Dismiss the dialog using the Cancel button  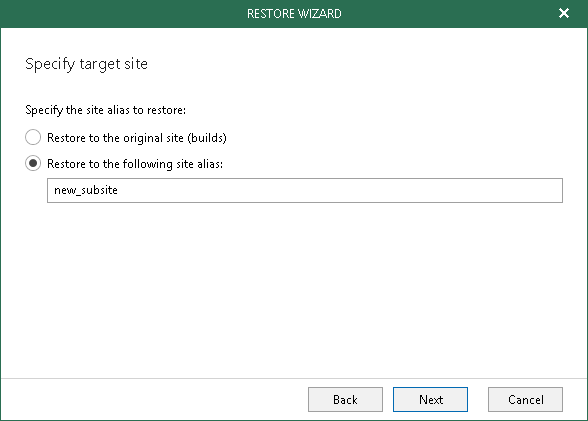pos(525,400)
